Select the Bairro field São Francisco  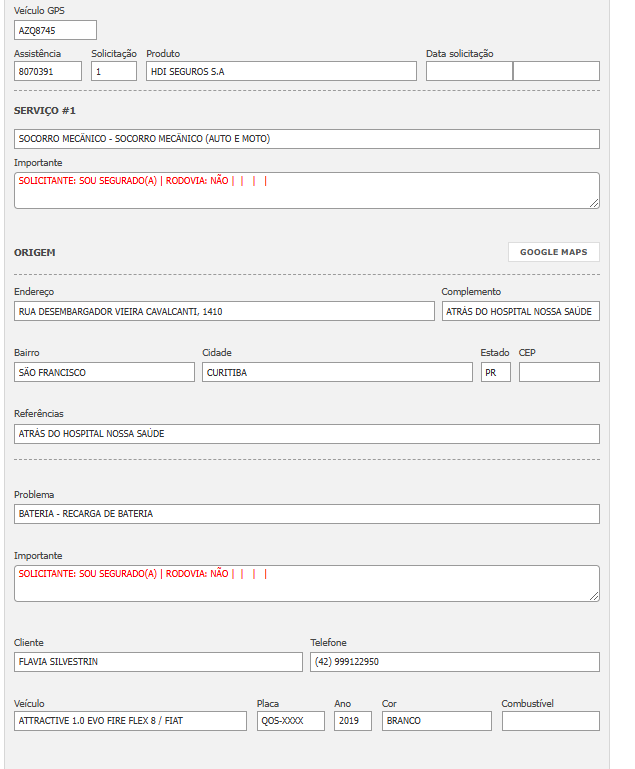click(x=104, y=372)
